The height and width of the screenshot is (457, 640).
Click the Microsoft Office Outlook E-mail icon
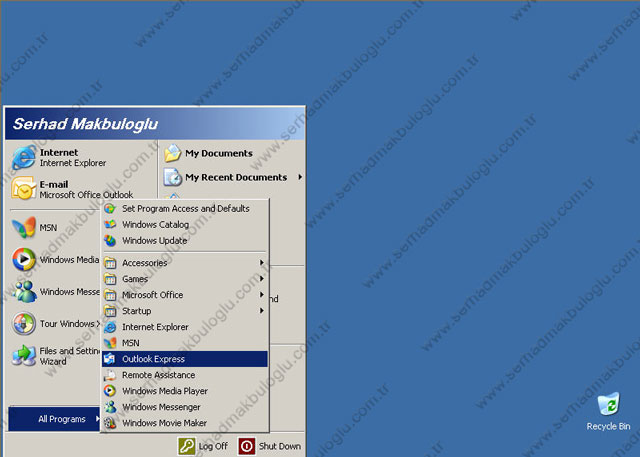tap(24, 189)
